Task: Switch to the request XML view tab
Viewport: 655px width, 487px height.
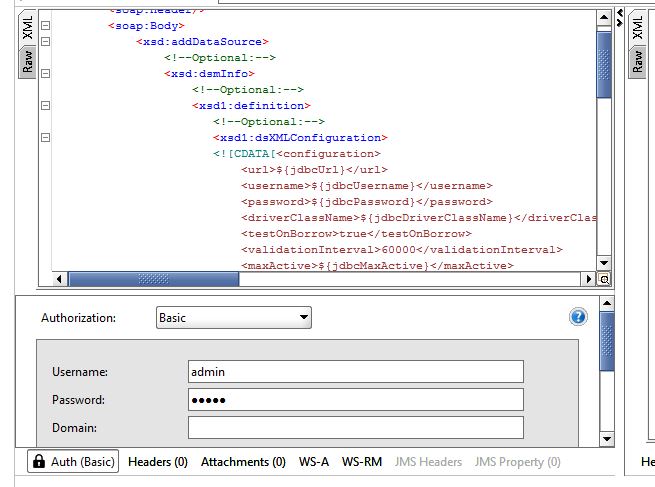Action: pos(27,28)
